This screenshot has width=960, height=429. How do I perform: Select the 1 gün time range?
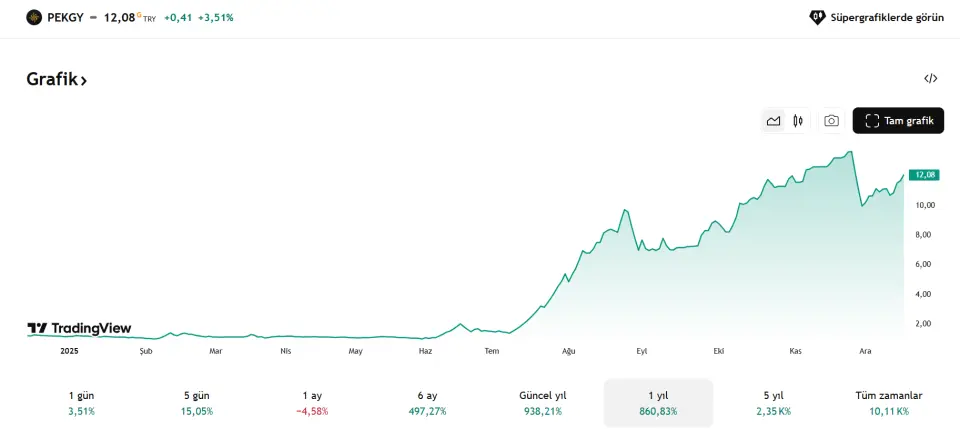(82, 403)
